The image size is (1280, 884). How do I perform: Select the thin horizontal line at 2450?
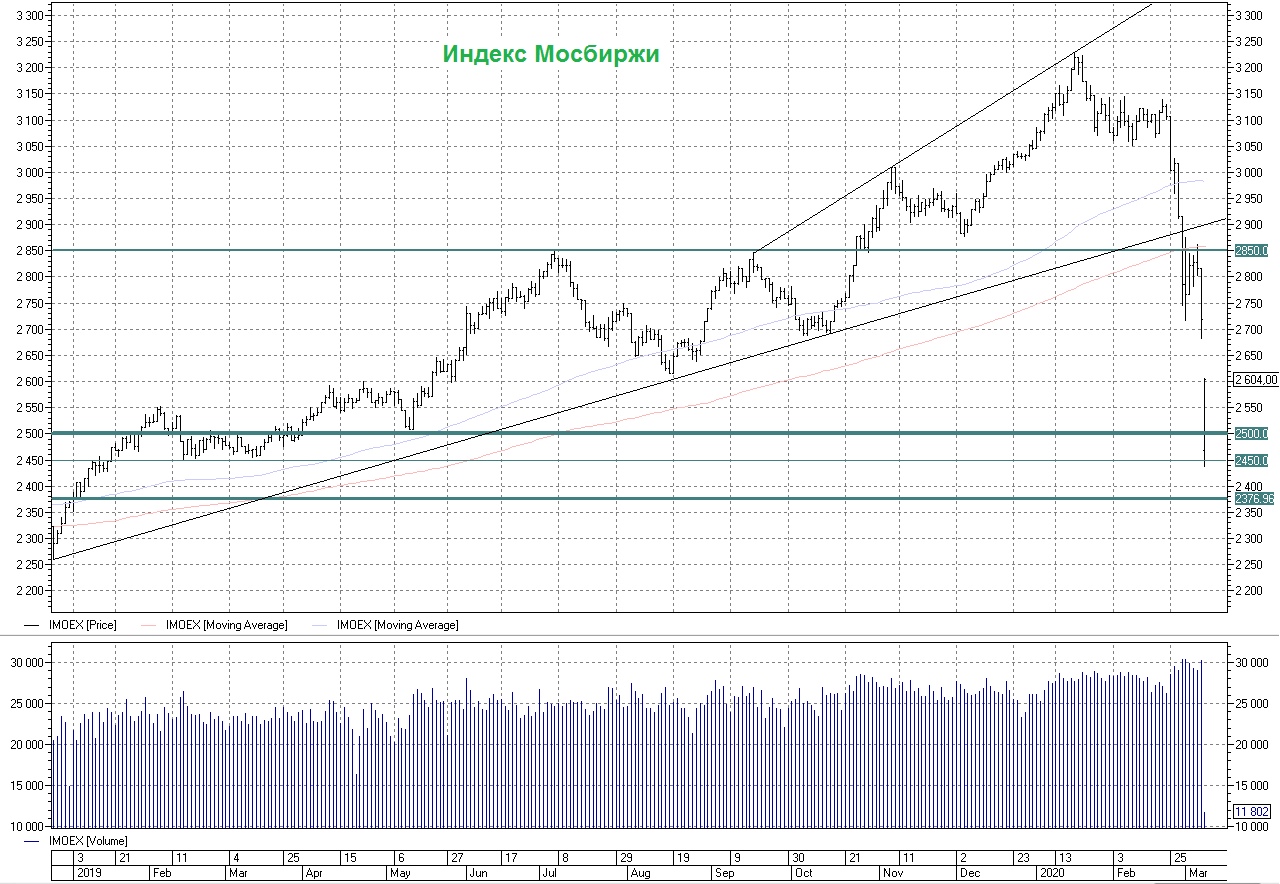640,461
